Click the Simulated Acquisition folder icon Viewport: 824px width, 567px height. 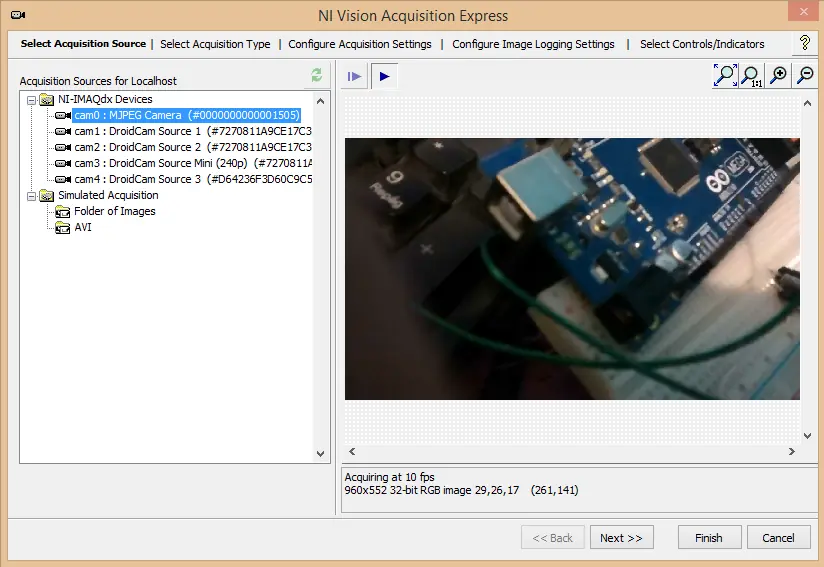tap(47, 195)
